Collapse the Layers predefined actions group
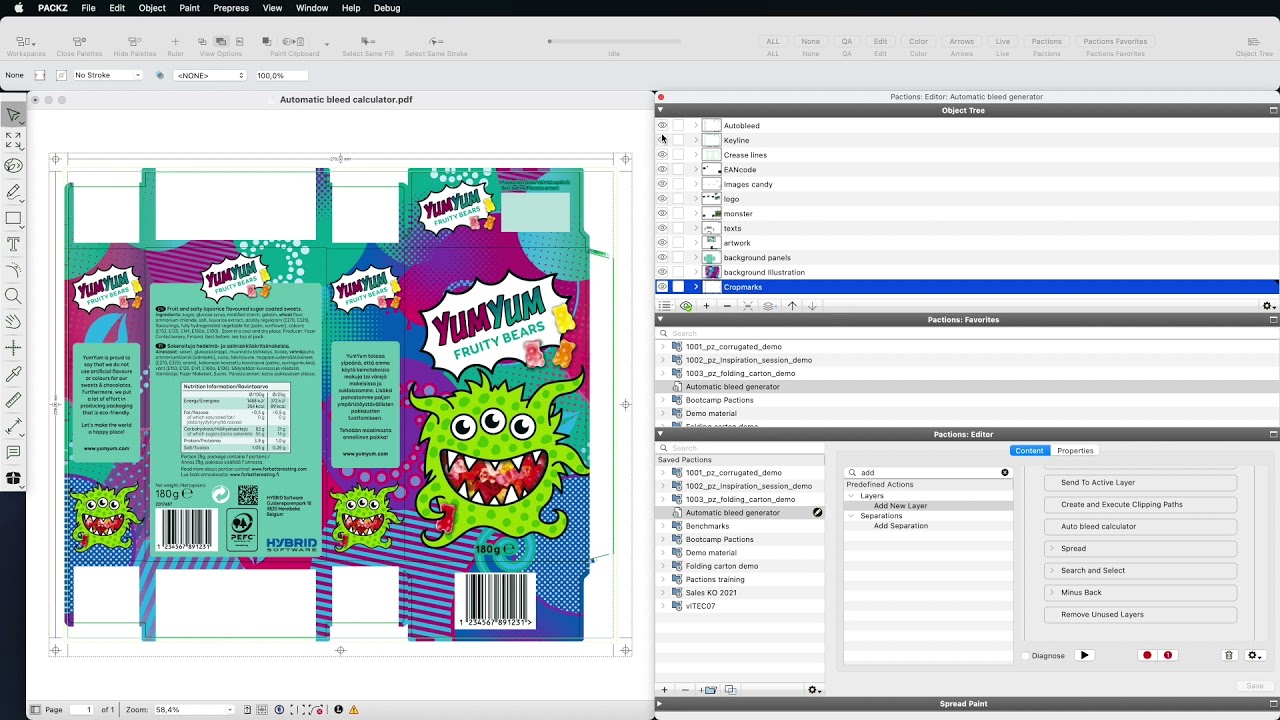 tap(851, 496)
